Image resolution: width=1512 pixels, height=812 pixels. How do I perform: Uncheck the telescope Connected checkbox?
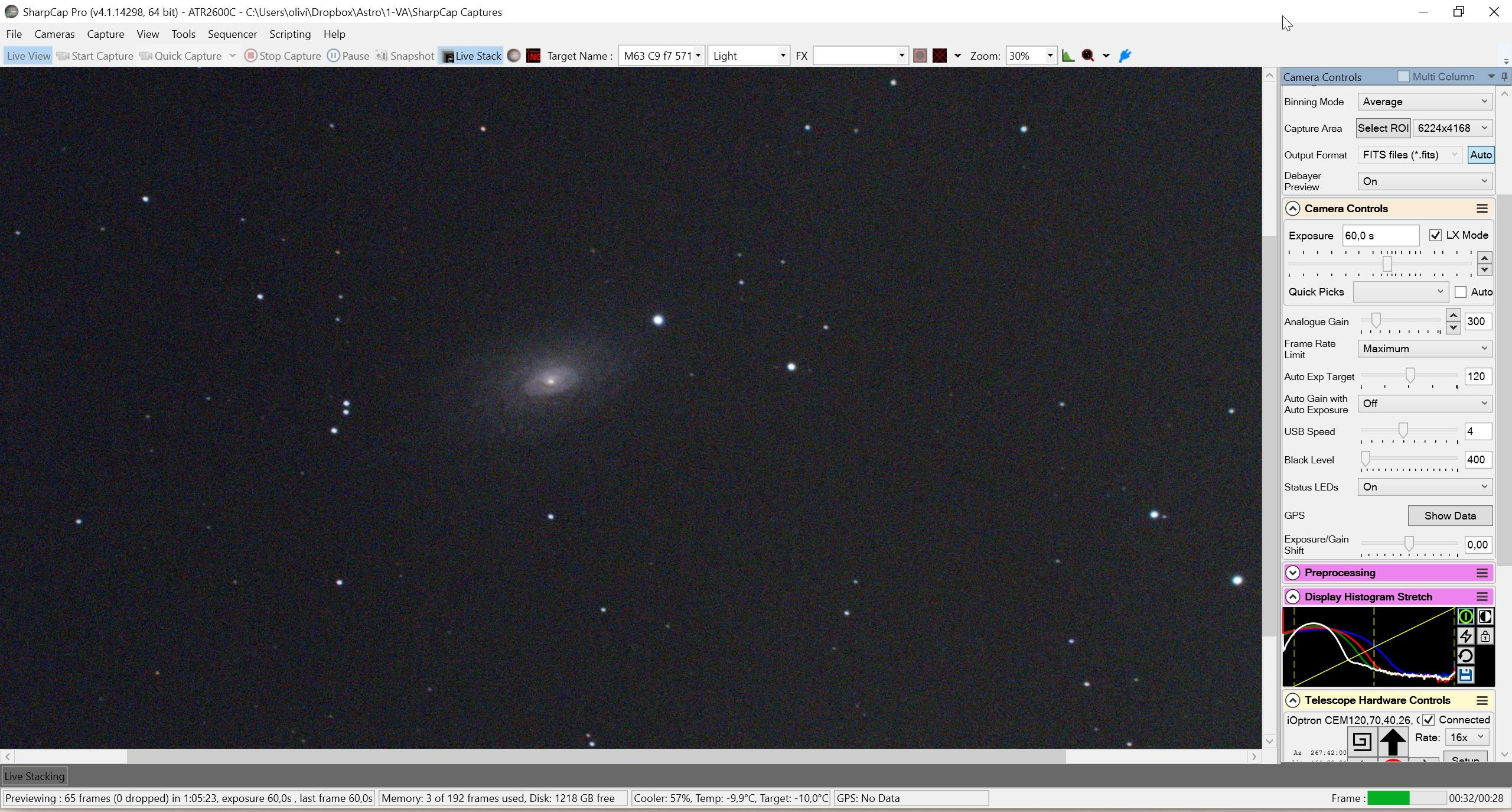click(1428, 720)
